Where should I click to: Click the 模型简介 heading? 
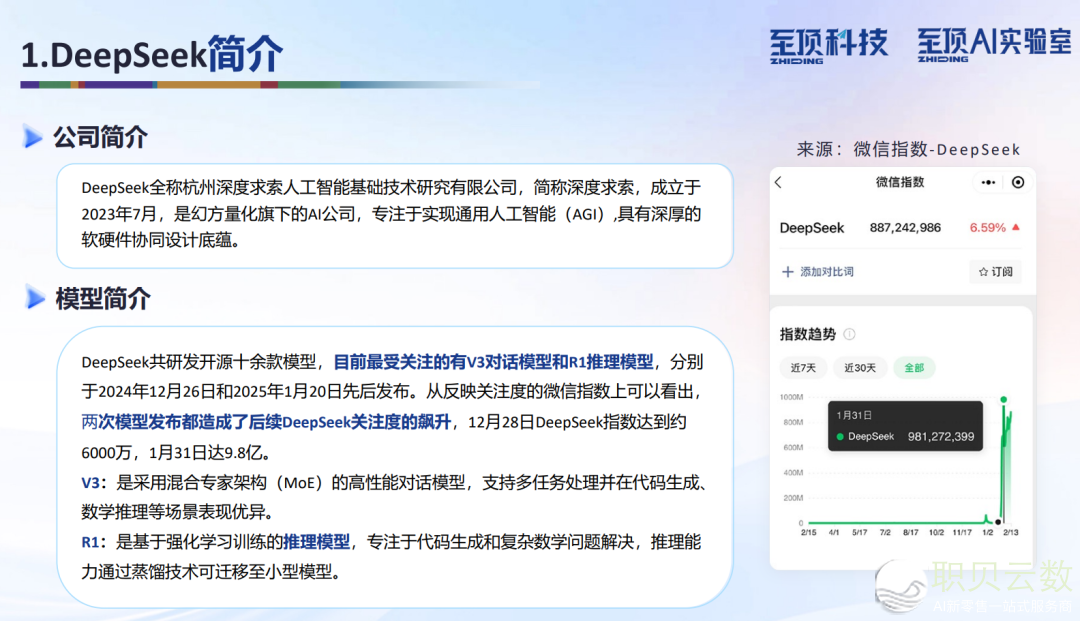coord(103,298)
